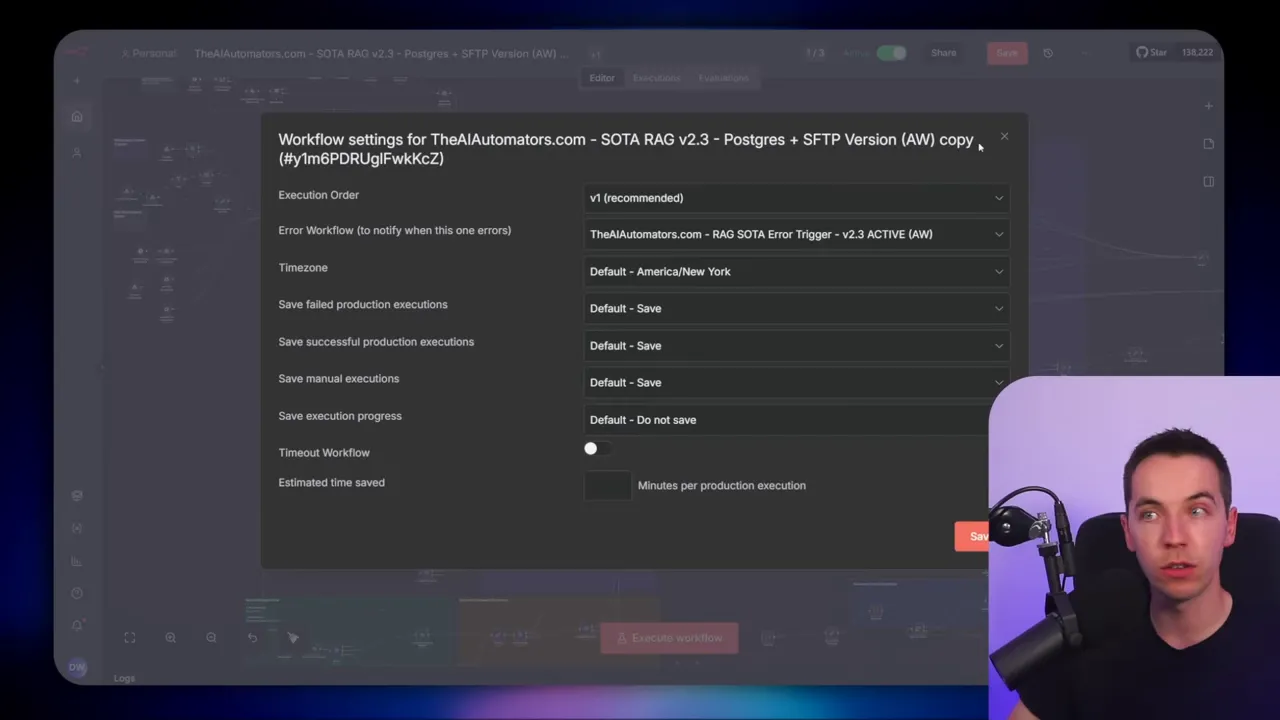Toggle the workflow Active switch
This screenshot has width=1280, height=720.
pos(890,53)
